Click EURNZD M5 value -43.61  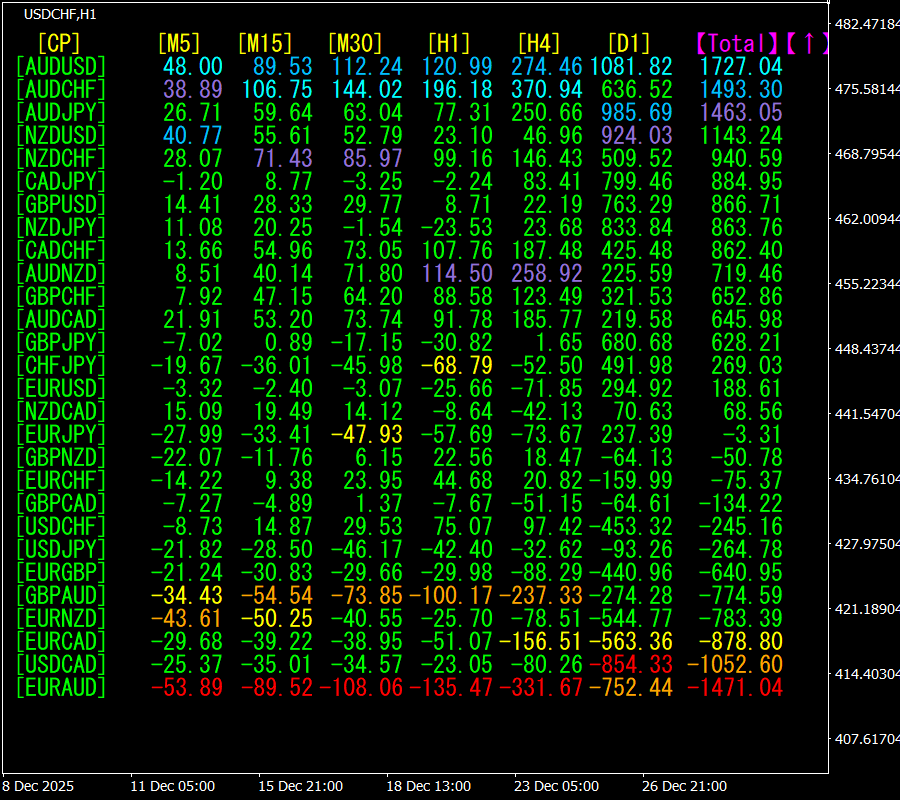tap(187, 618)
